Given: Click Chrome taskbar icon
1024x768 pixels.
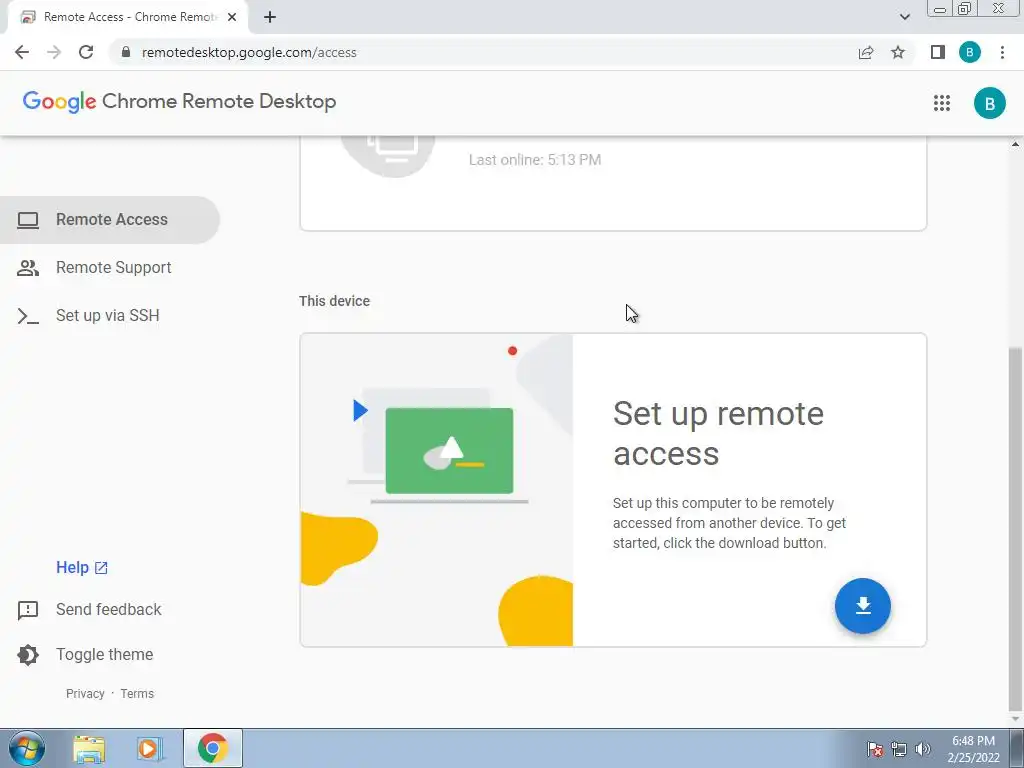Looking at the screenshot, I should click(x=212, y=748).
